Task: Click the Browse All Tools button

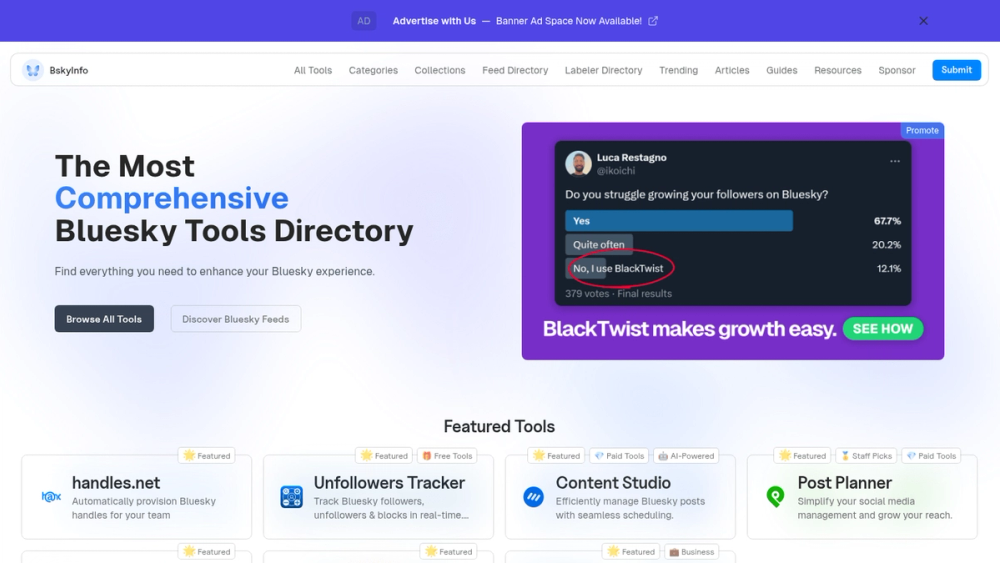Action: [104, 319]
